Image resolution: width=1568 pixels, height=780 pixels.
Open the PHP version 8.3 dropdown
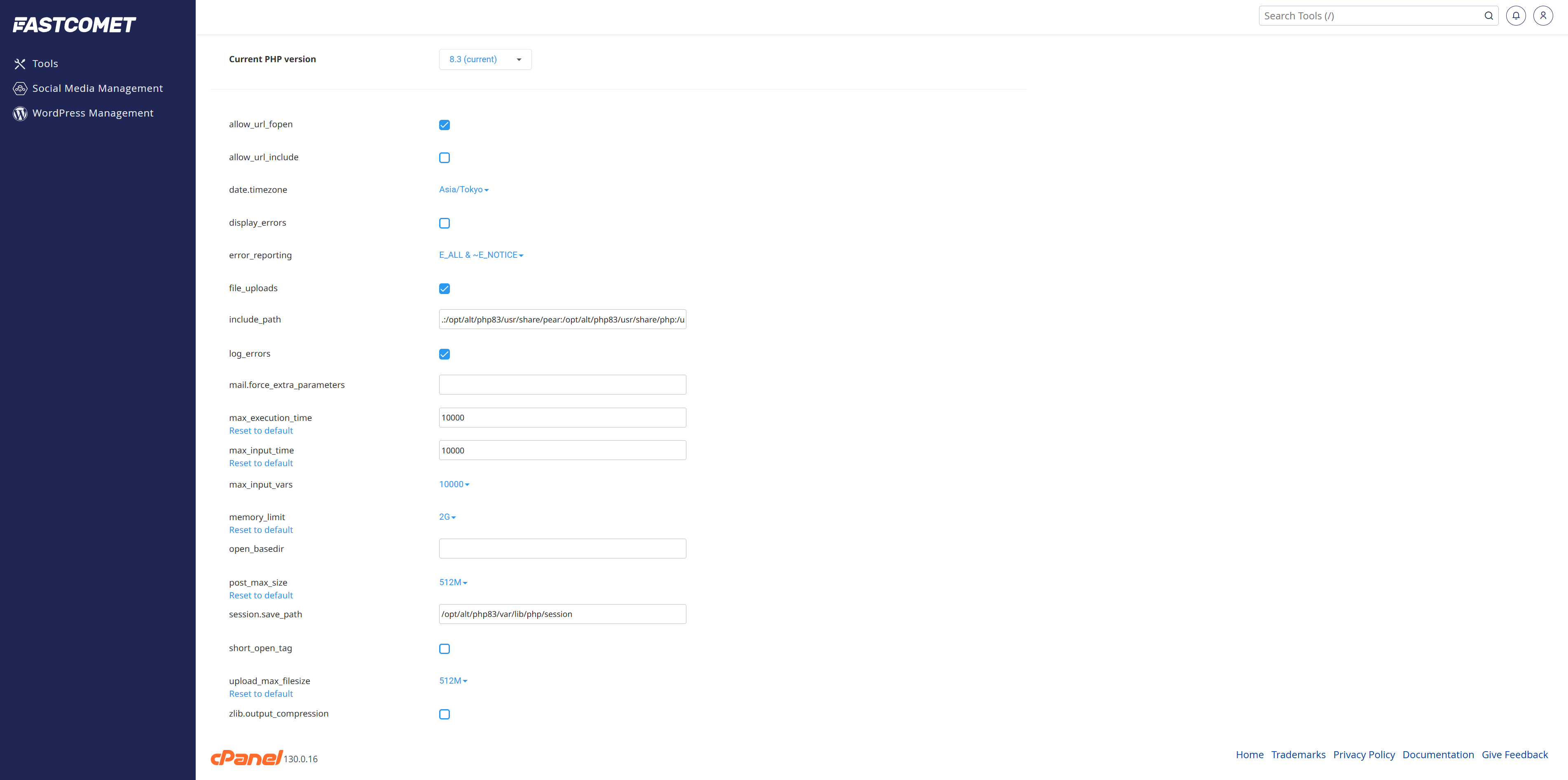coord(485,60)
